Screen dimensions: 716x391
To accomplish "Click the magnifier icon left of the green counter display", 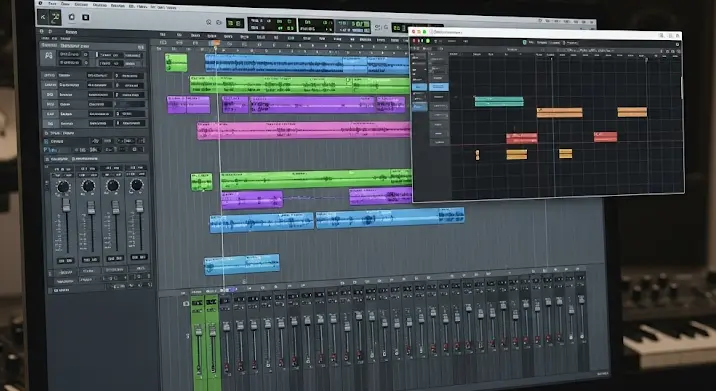I will [209, 22].
